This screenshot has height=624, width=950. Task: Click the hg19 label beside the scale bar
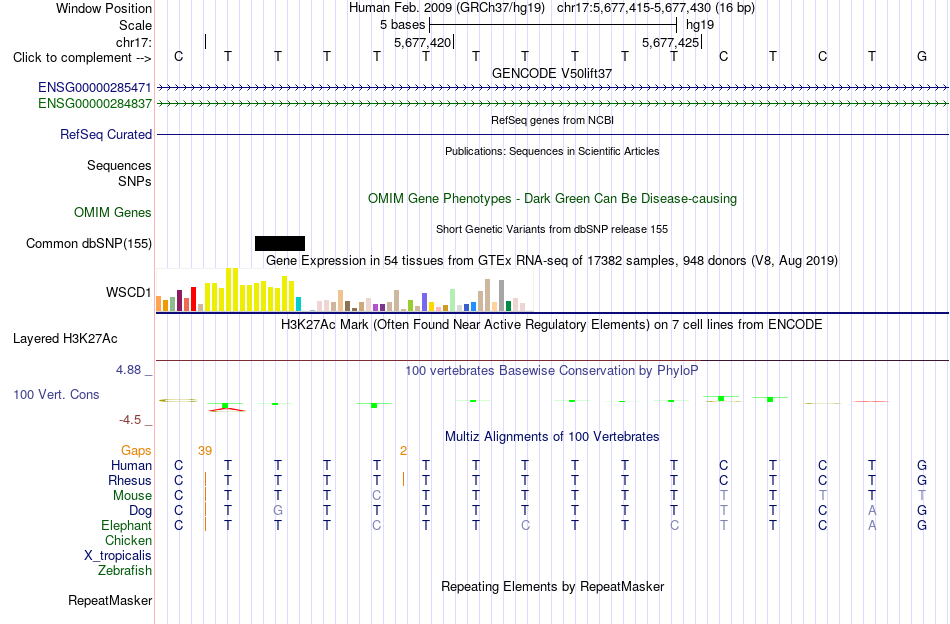700,25
